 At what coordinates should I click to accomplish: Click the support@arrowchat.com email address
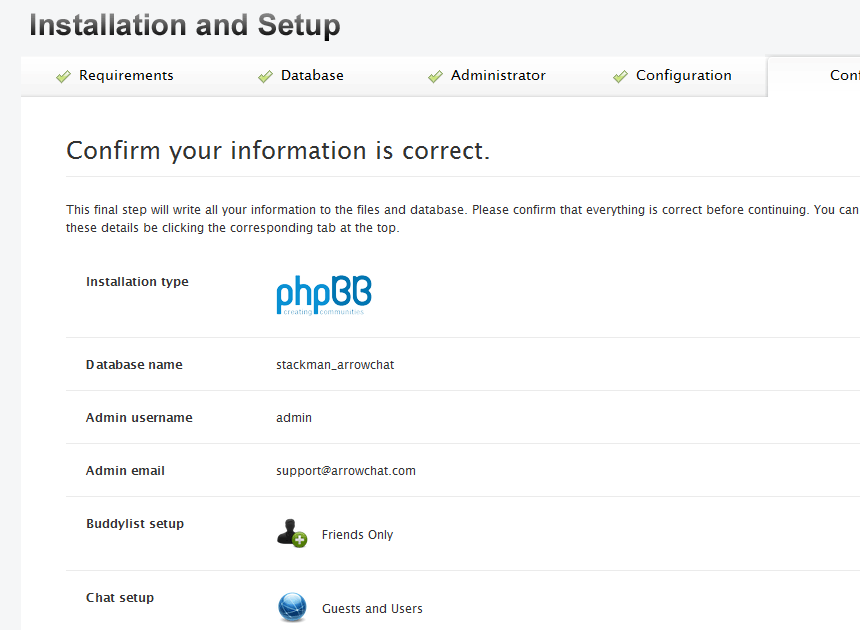coord(346,471)
